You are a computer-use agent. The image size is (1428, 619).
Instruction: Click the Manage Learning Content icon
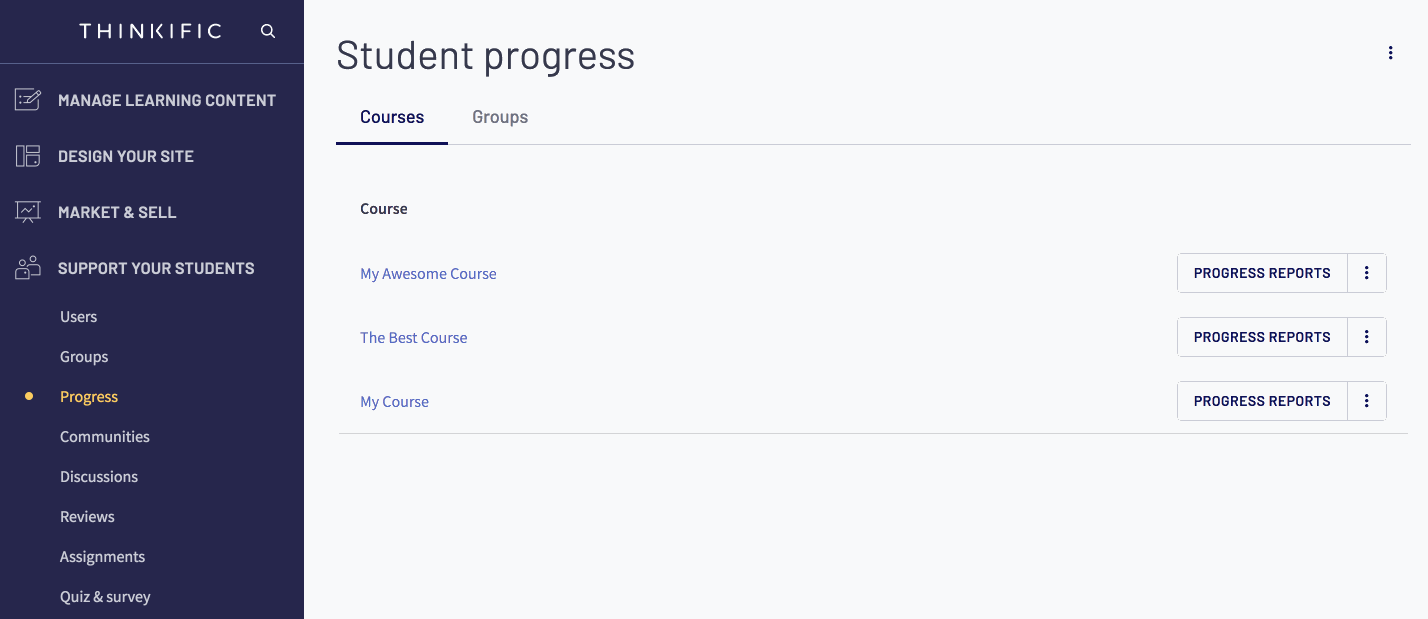tap(28, 100)
